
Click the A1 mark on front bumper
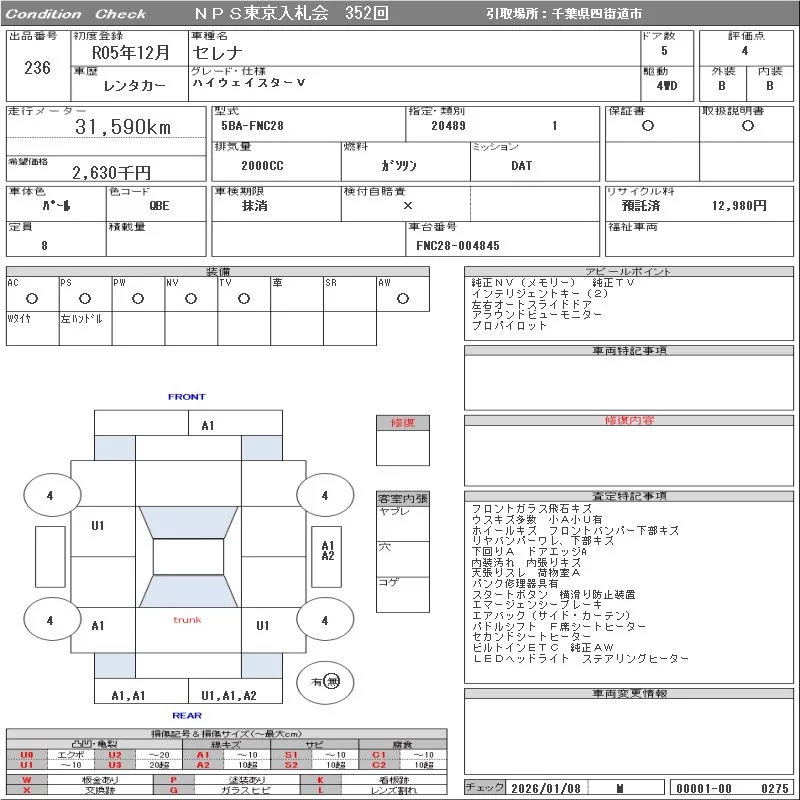coord(208,425)
